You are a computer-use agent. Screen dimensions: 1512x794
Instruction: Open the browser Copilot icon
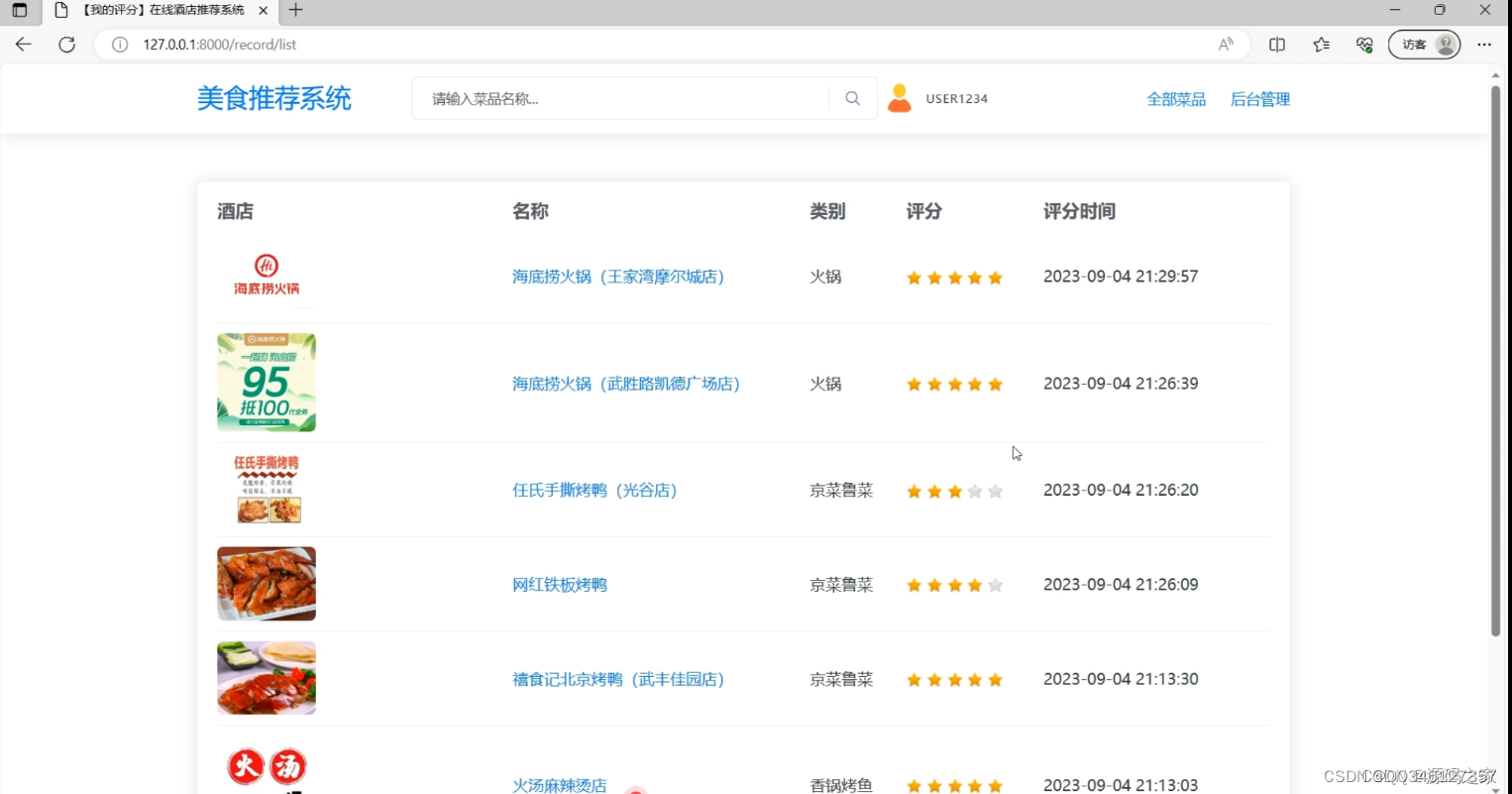pos(1364,44)
